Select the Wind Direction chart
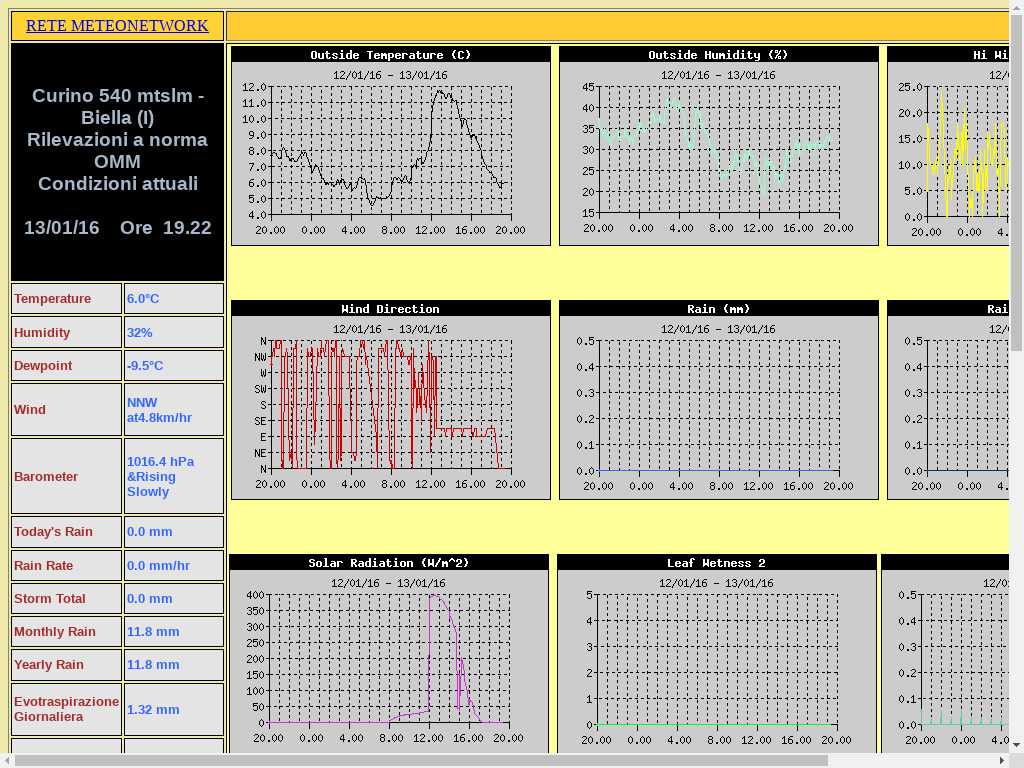1024x768 pixels. pos(391,400)
